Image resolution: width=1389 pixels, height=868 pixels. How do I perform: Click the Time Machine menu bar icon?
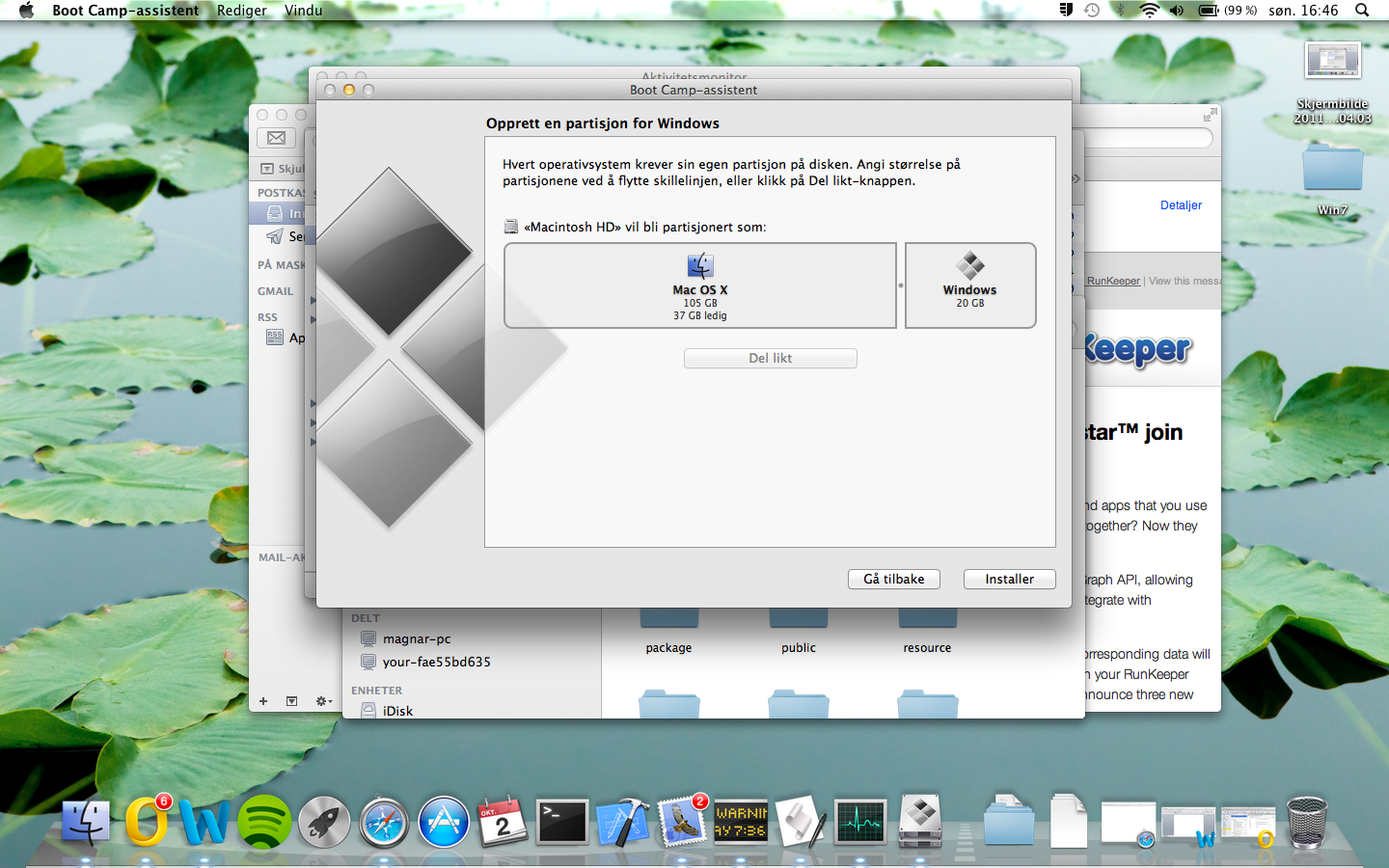[1092, 10]
